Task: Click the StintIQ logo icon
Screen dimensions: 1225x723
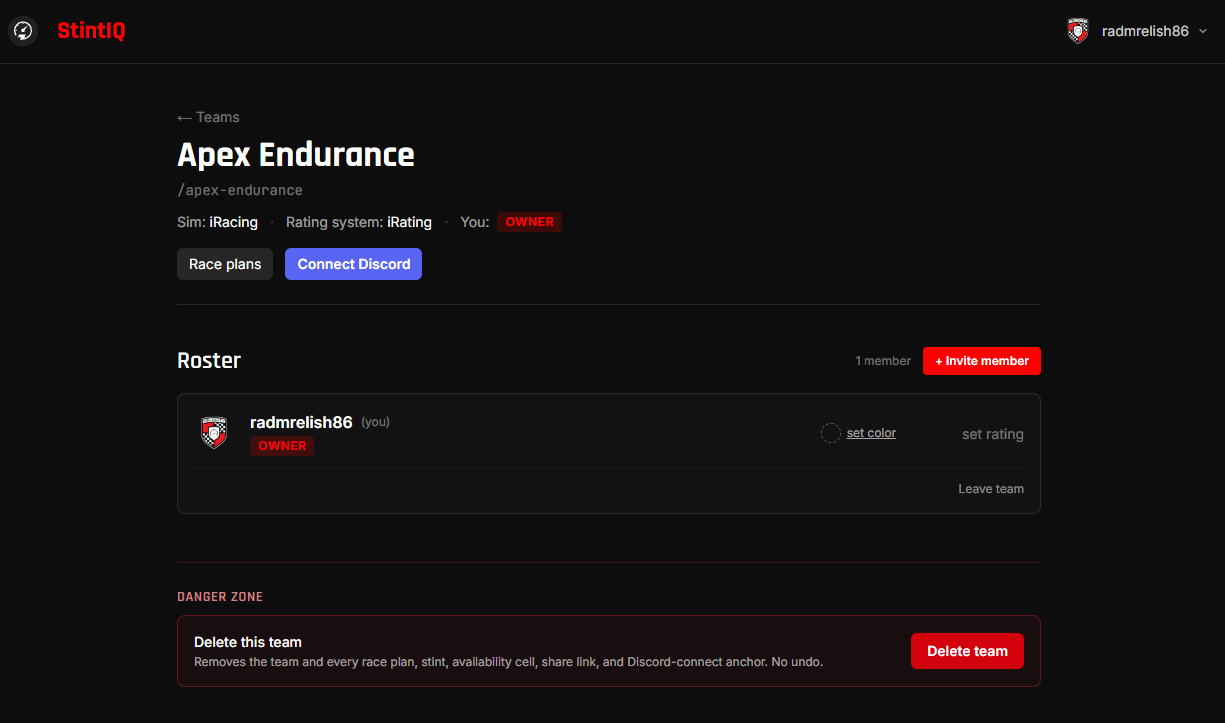Action: click(23, 31)
